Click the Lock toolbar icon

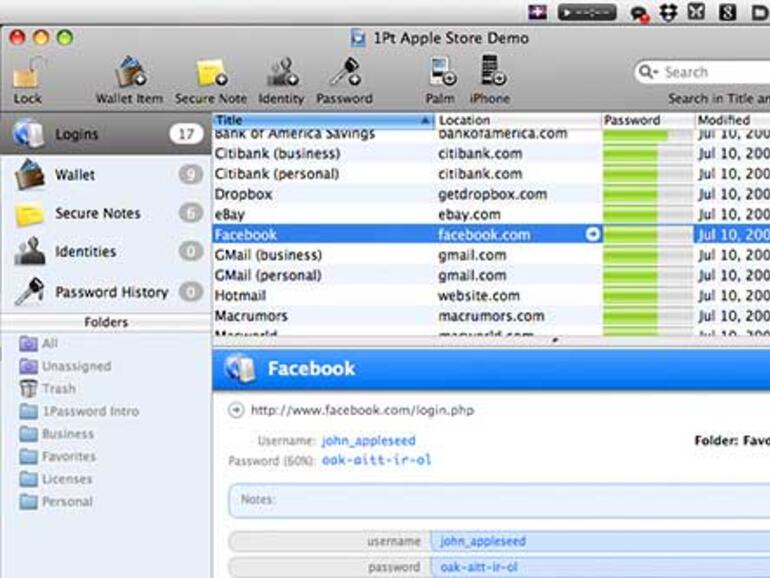coord(28,81)
